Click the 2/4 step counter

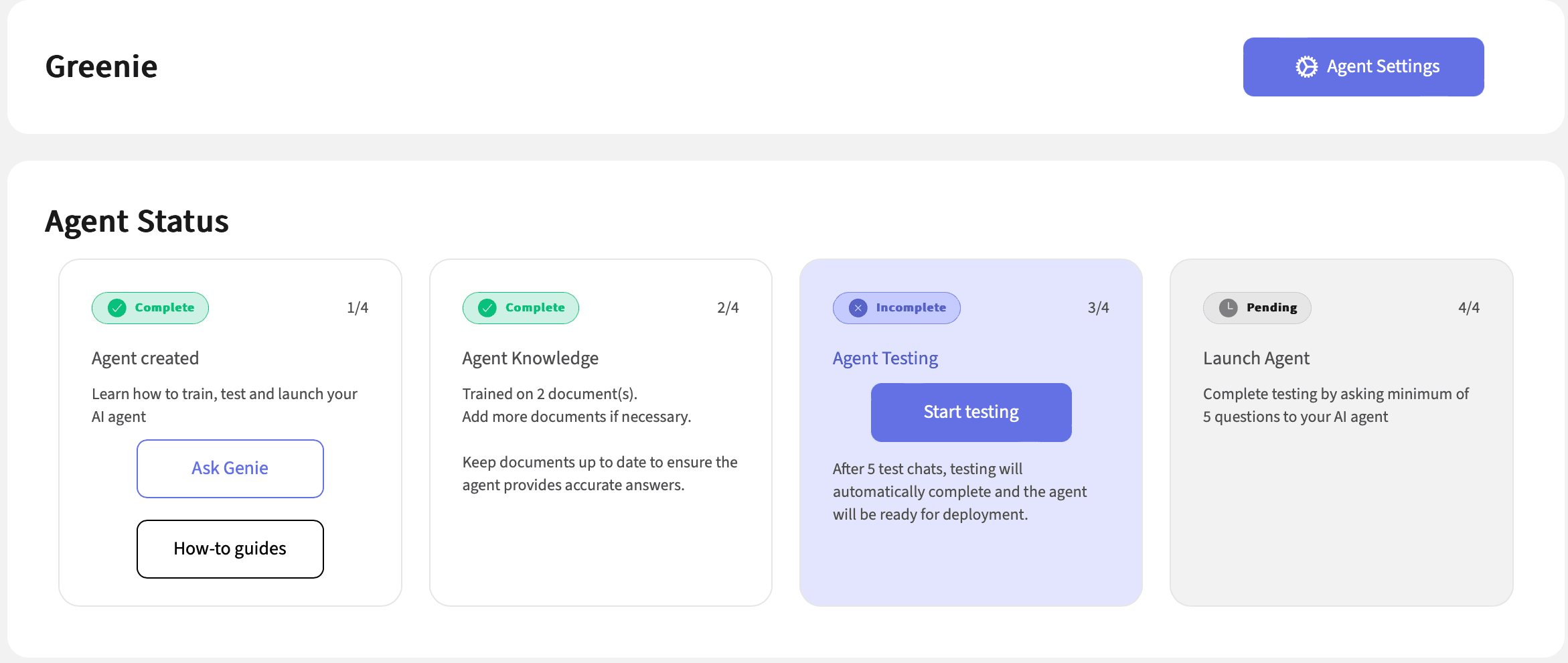[728, 308]
